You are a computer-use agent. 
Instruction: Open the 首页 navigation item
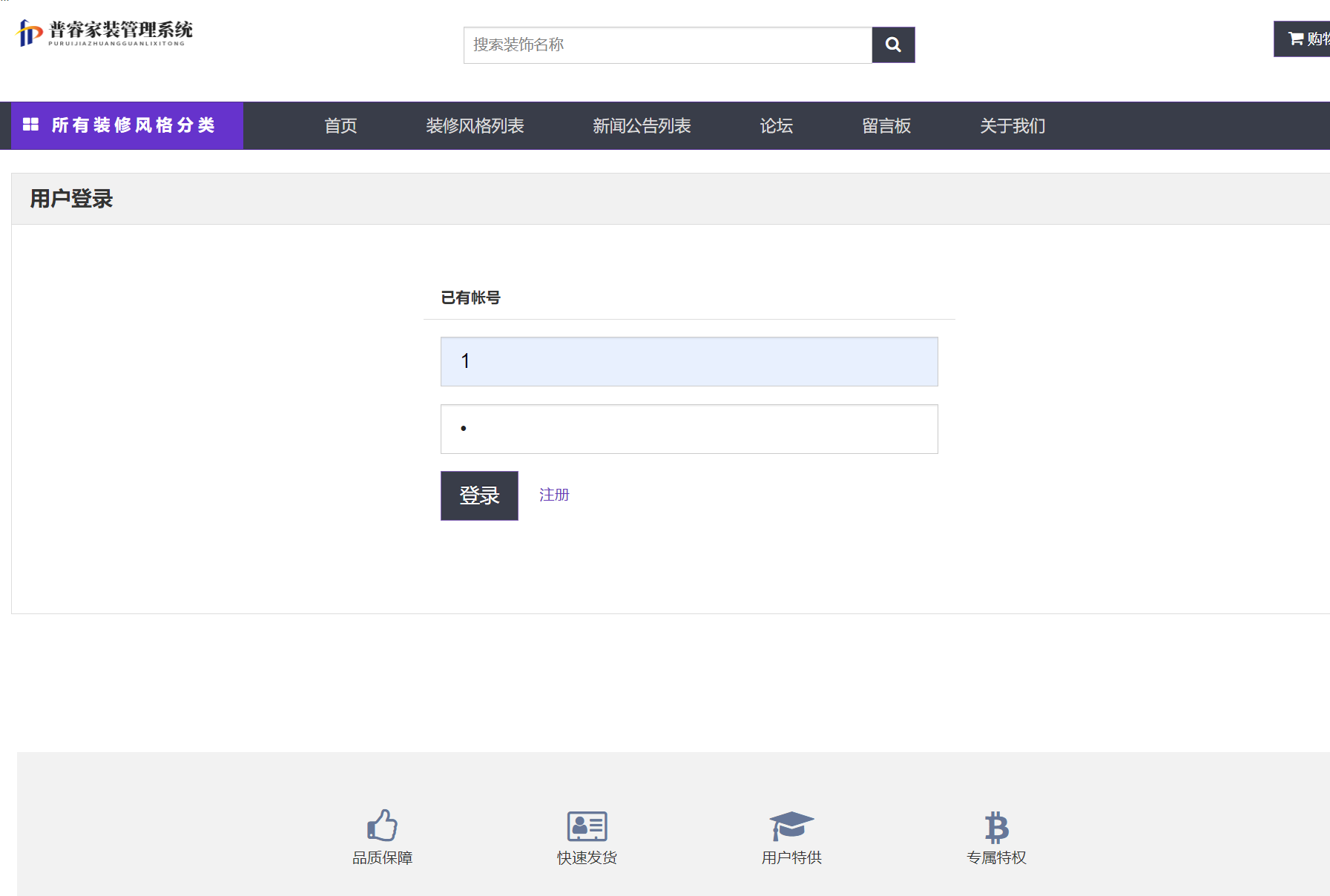(340, 126)
